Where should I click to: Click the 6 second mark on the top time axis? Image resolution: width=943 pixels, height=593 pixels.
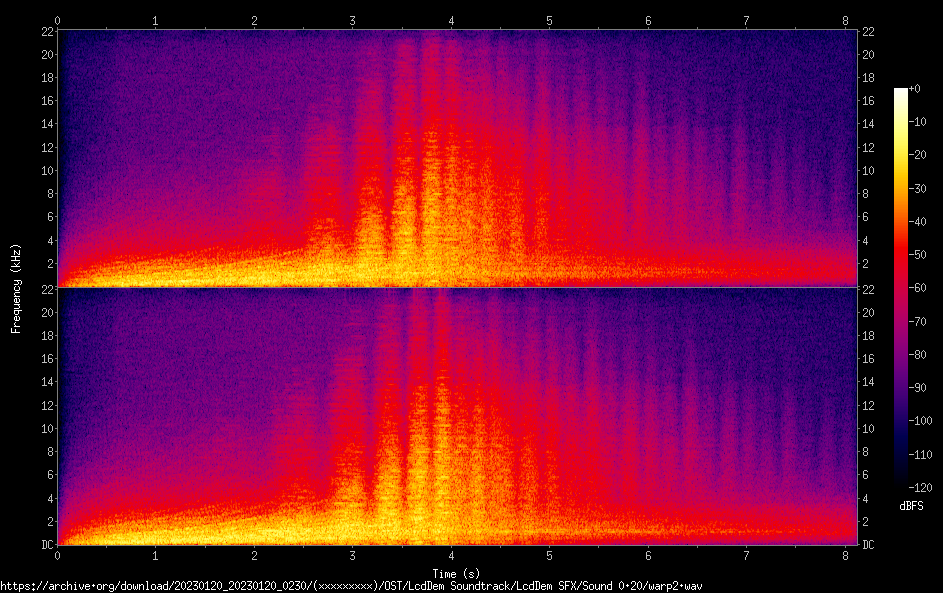click(x=648, y=20)
